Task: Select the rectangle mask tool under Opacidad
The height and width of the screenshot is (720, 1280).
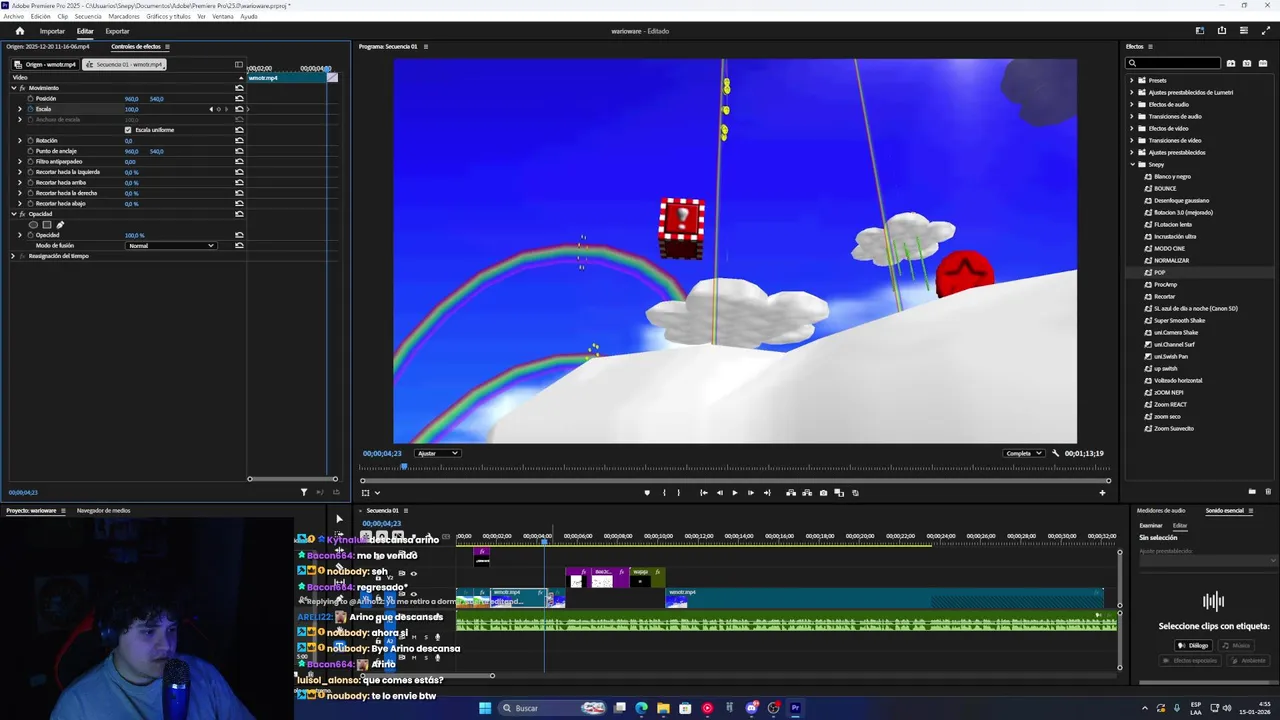Action: [x=46, y=225]
